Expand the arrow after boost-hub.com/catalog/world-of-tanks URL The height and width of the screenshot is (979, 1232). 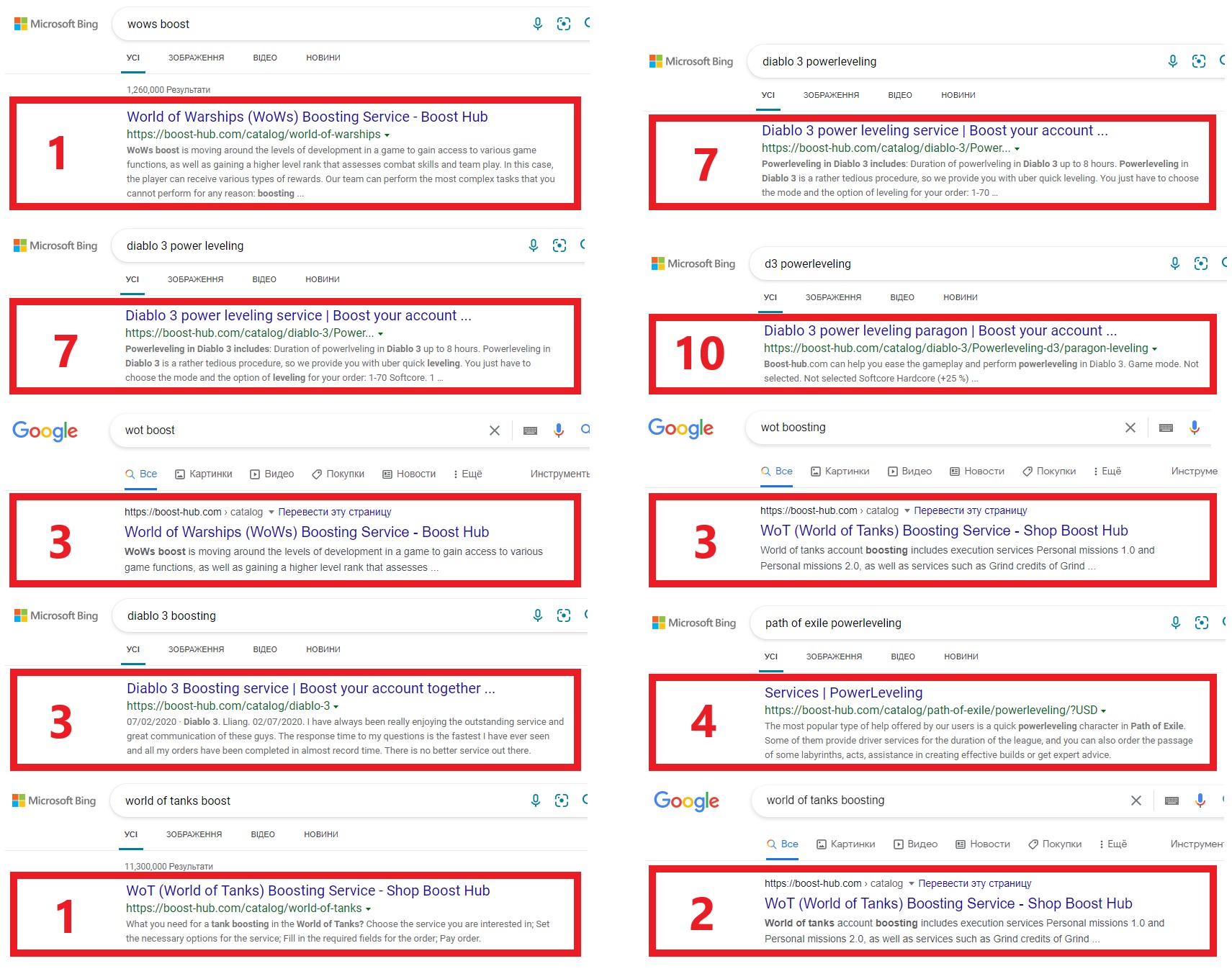[x=369, y=909]
